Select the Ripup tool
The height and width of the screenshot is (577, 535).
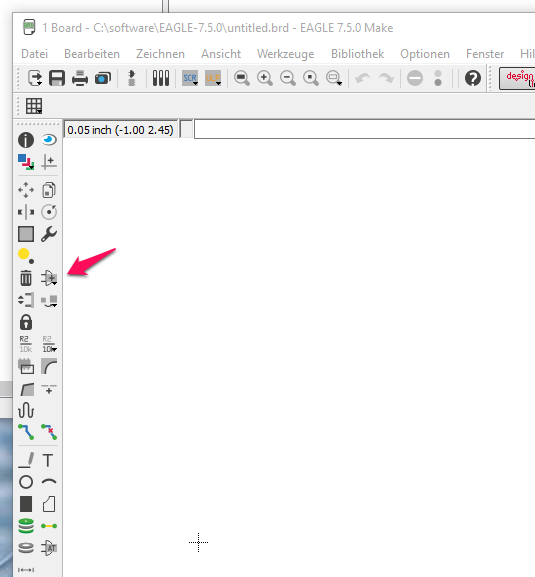pos(49,432)
